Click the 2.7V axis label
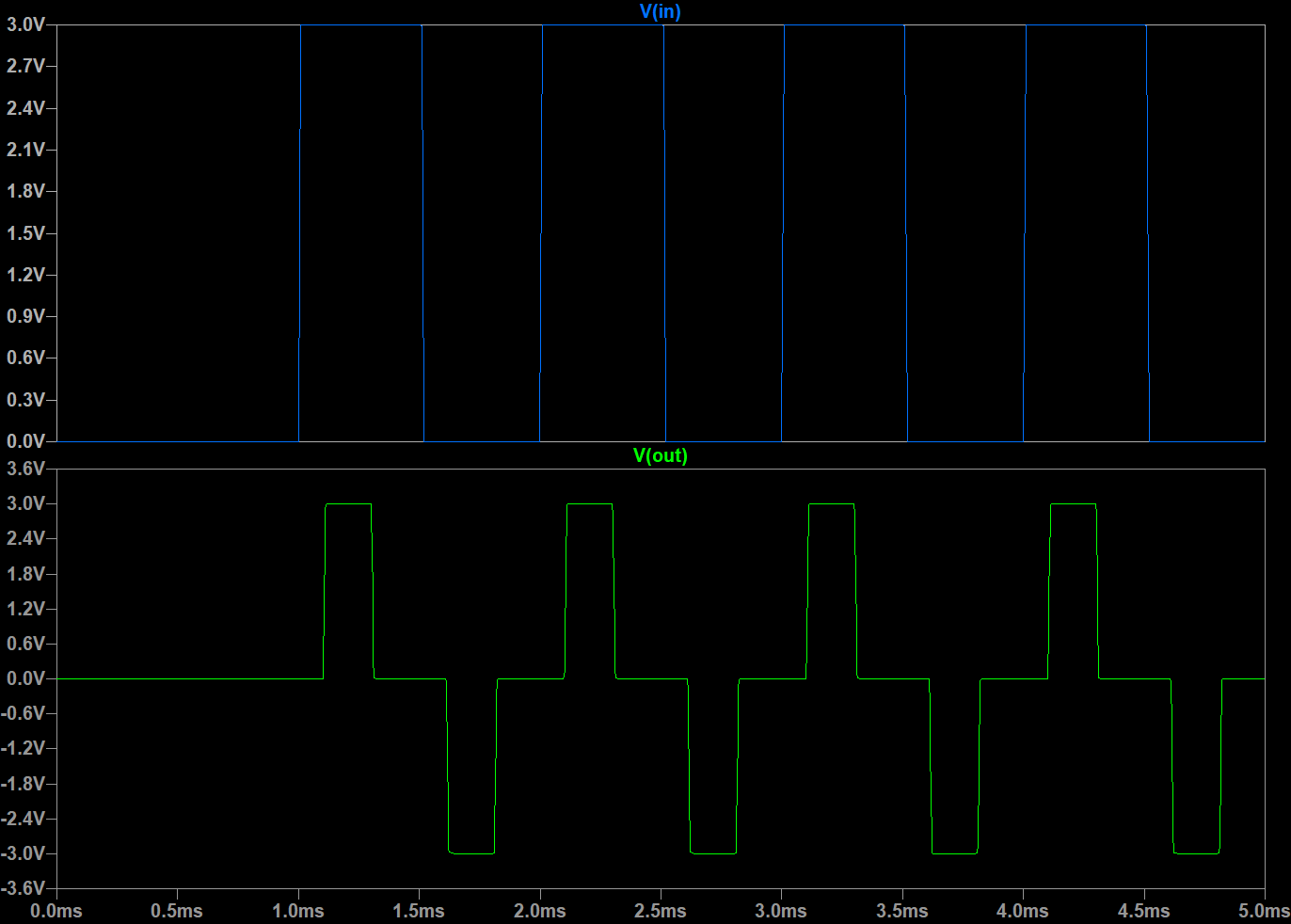1291x924 pixels. pos(25,66)
